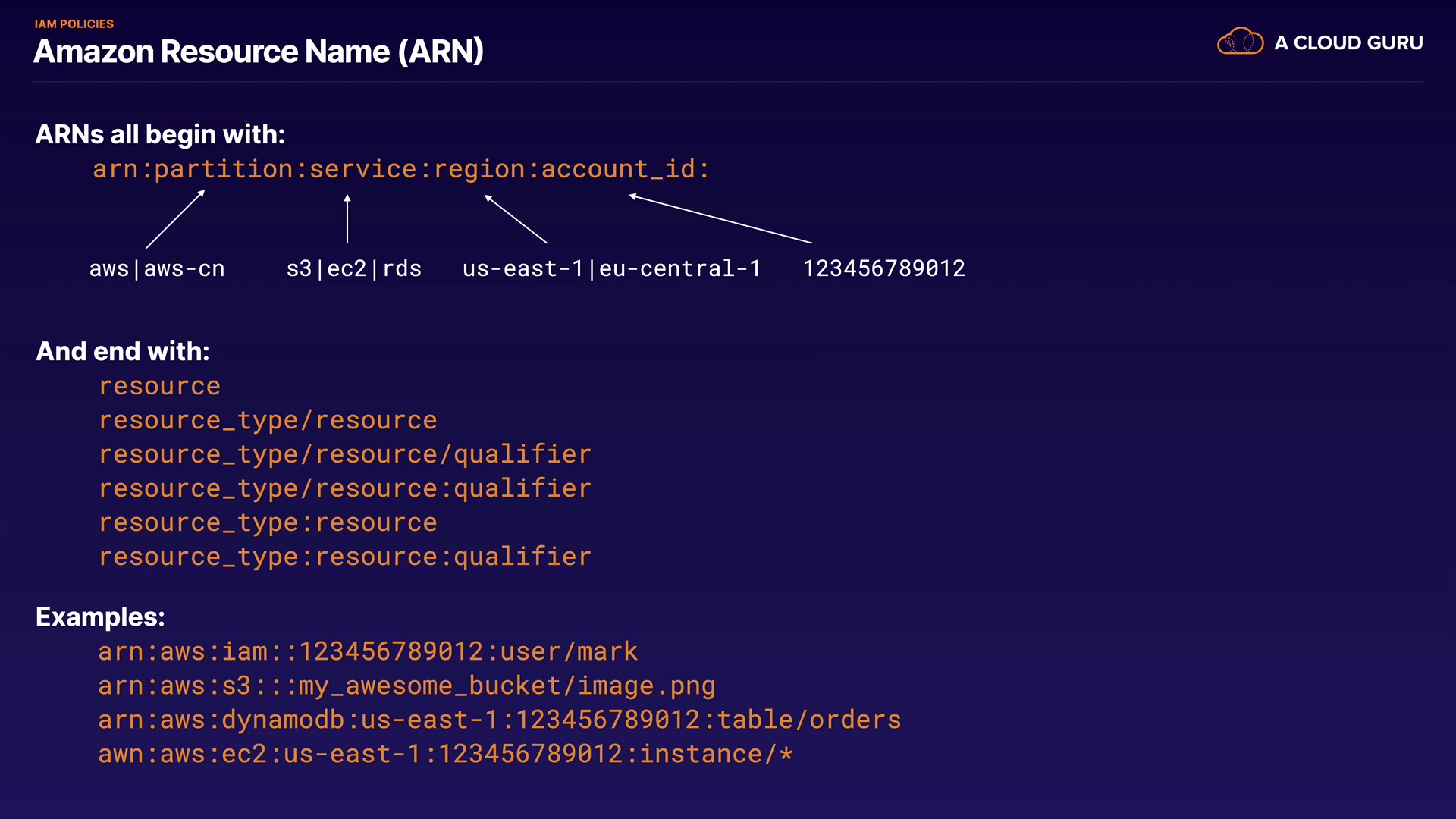Select the resource_type:resource:qualifier line
The width and height of the screenshot is (1456, 819).
point(345,557)
